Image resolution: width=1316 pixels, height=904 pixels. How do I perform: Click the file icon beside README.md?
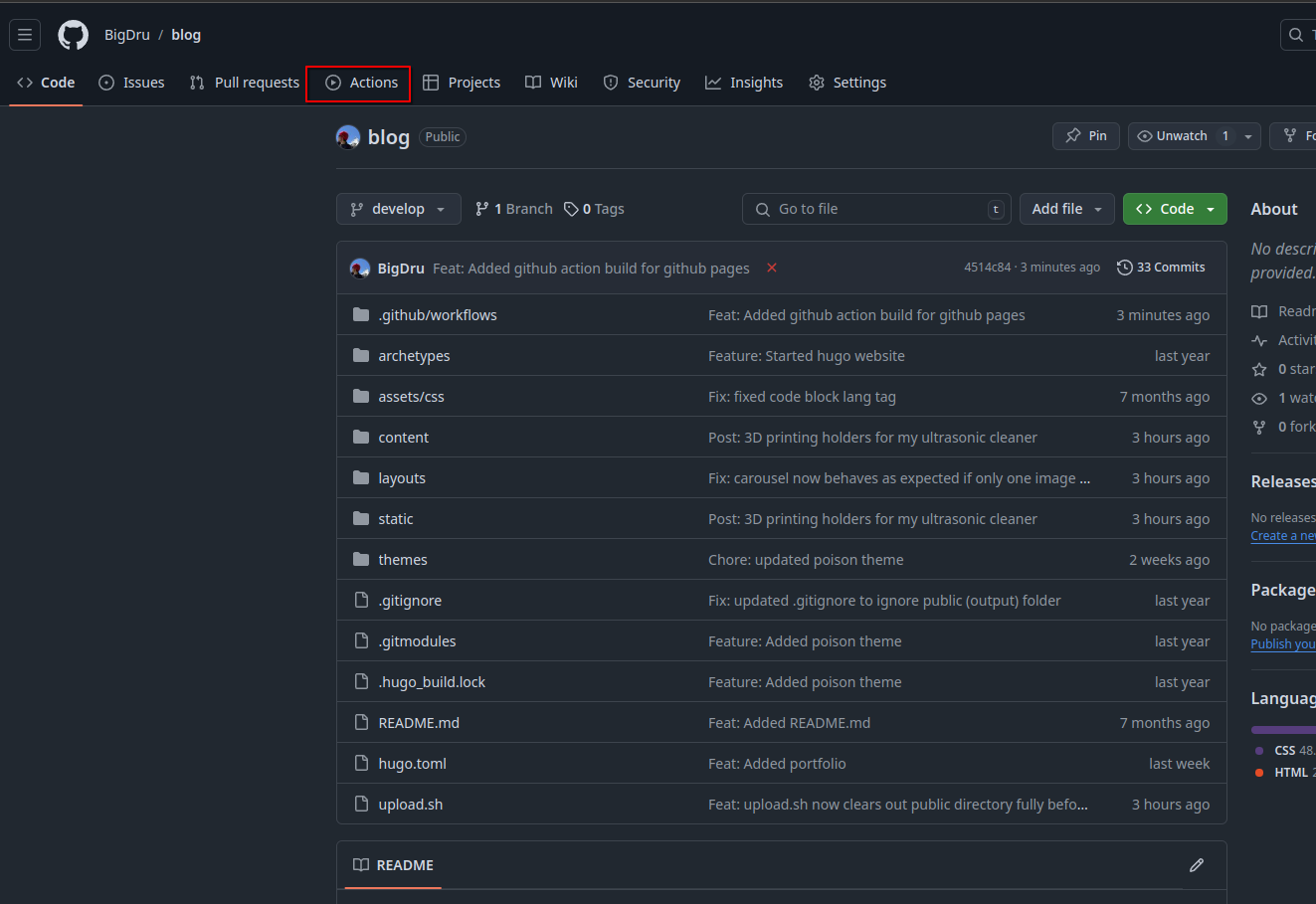[361, 723]
